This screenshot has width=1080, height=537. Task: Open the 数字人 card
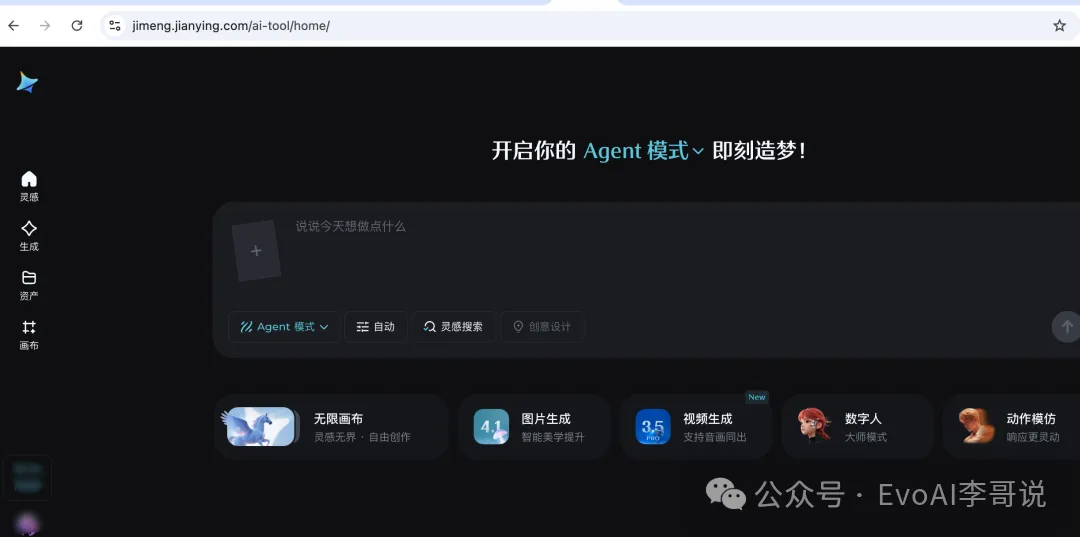pyautogui.click(x=858, y=427)
